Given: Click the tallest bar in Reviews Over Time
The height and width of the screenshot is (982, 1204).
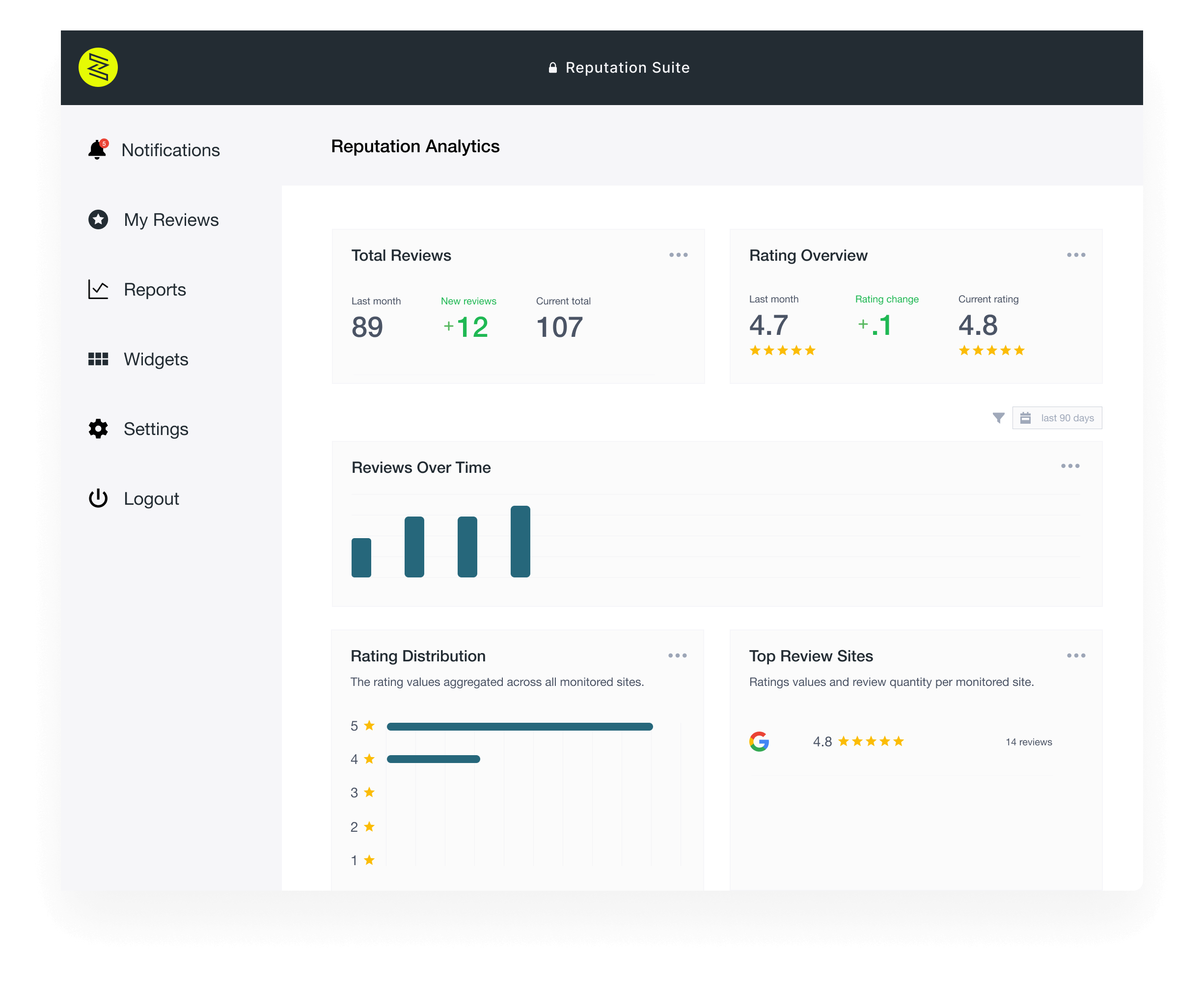Looking at the screenshot, I should pyautogui.click(x=520, y=542).
